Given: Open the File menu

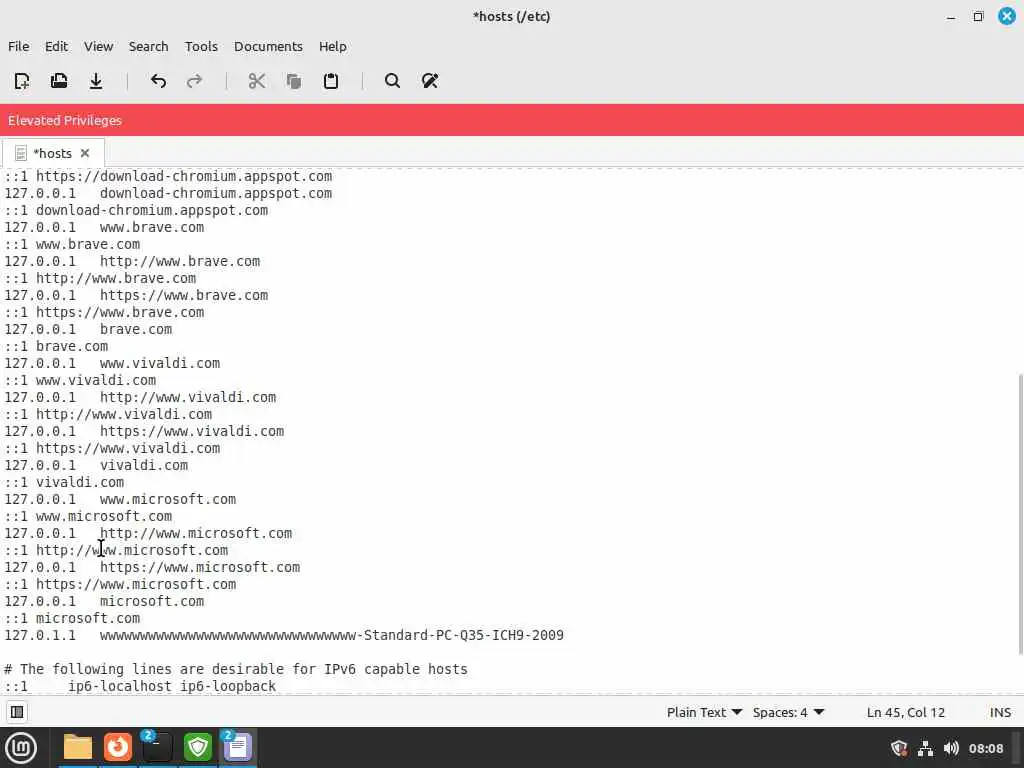Looking at the screenshot, I should [x=18, y=46].
